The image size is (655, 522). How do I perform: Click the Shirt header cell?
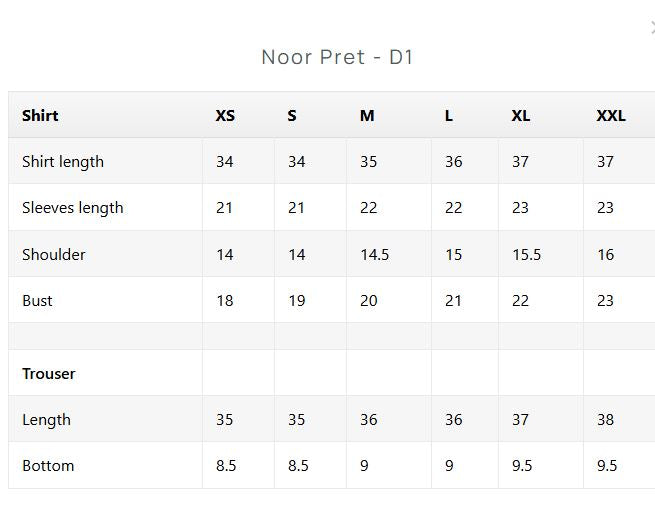[x=40, y=116]
